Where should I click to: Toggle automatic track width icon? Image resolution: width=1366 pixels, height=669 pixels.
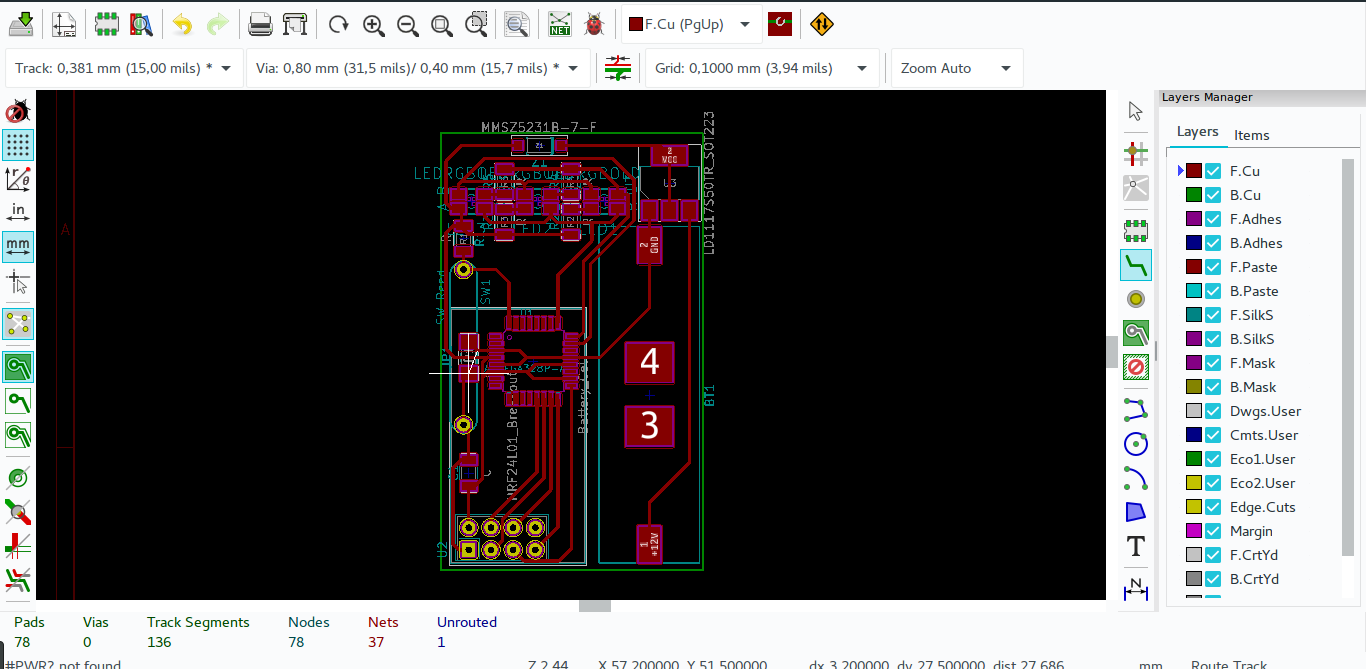[619, 68]
